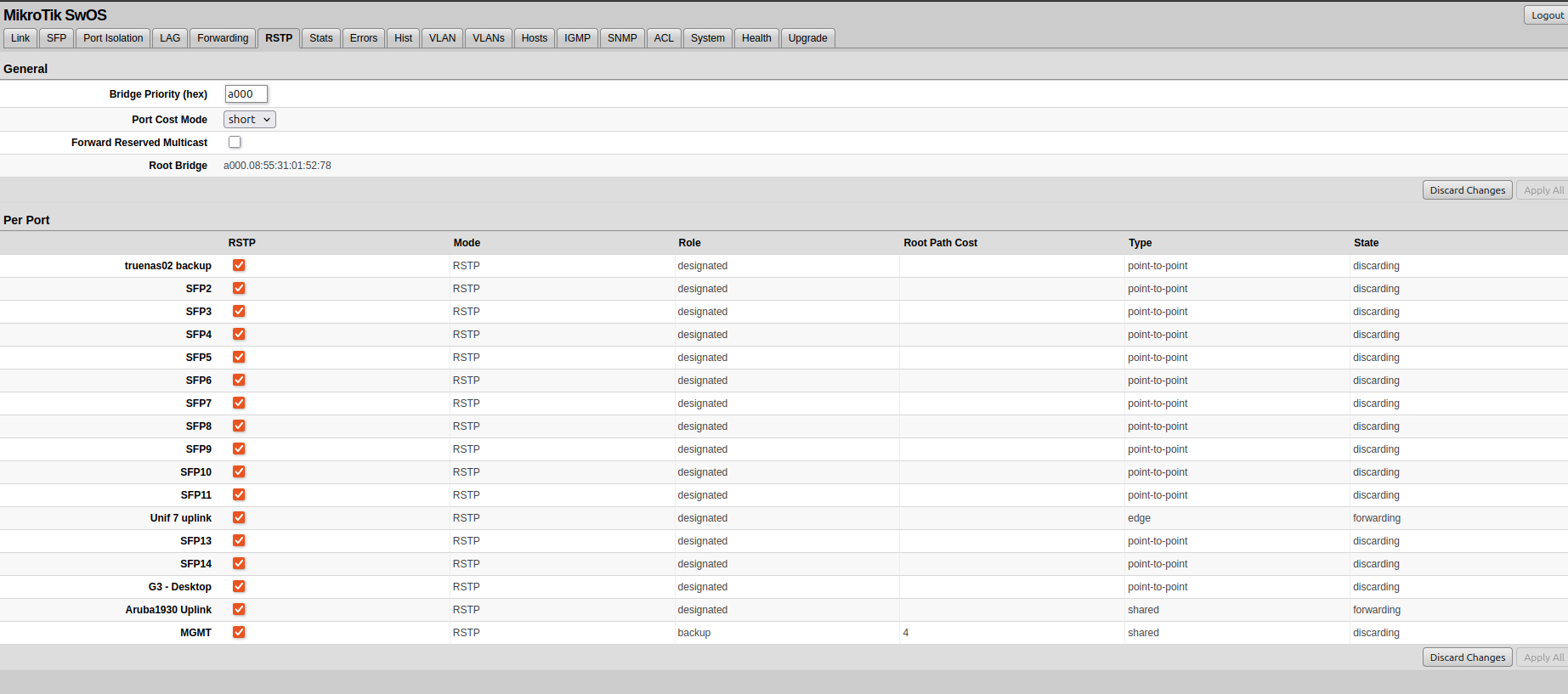Open the Hist tab
The width and height of the screenshot is (1568, 694).
pyautogui.click(x=404, y=38)
